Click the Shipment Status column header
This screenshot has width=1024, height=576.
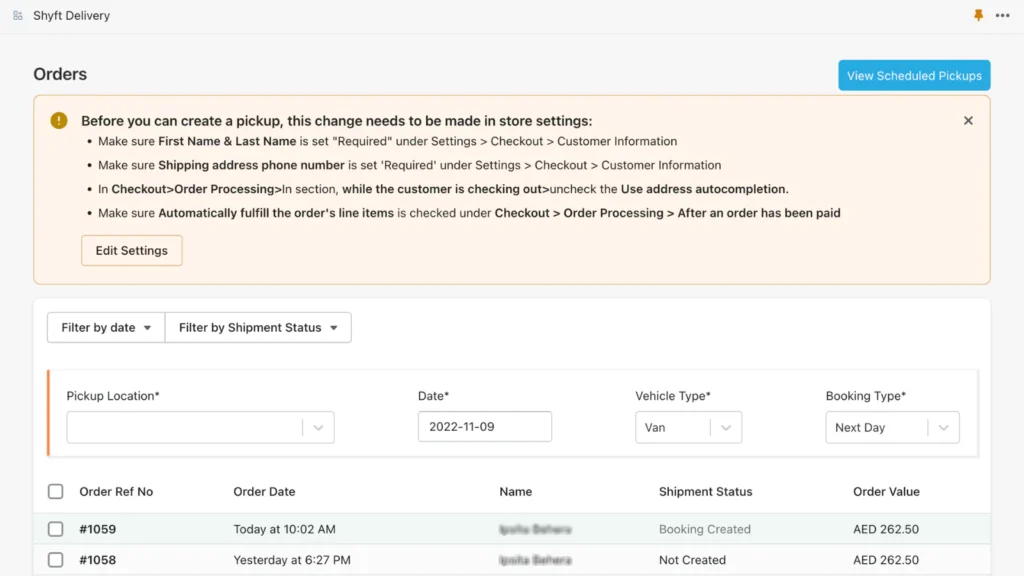click(x=705, y=492)
